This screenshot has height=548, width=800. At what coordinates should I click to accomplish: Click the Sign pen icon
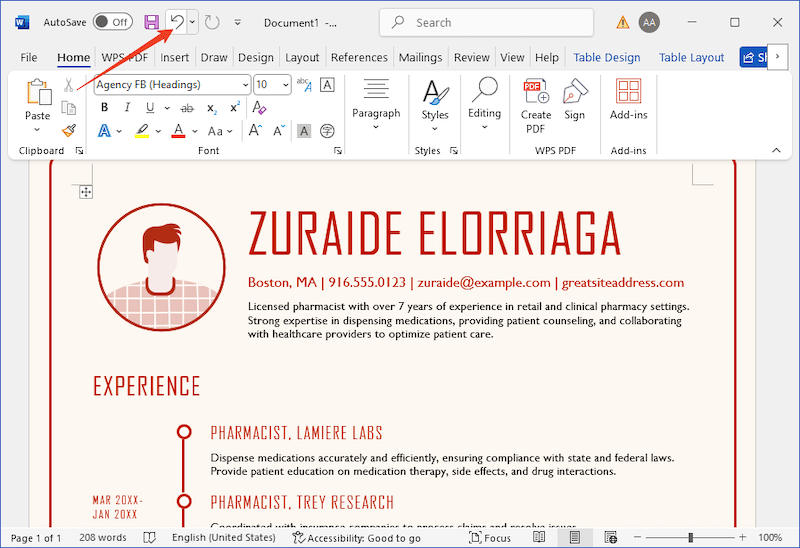point(574,103)
